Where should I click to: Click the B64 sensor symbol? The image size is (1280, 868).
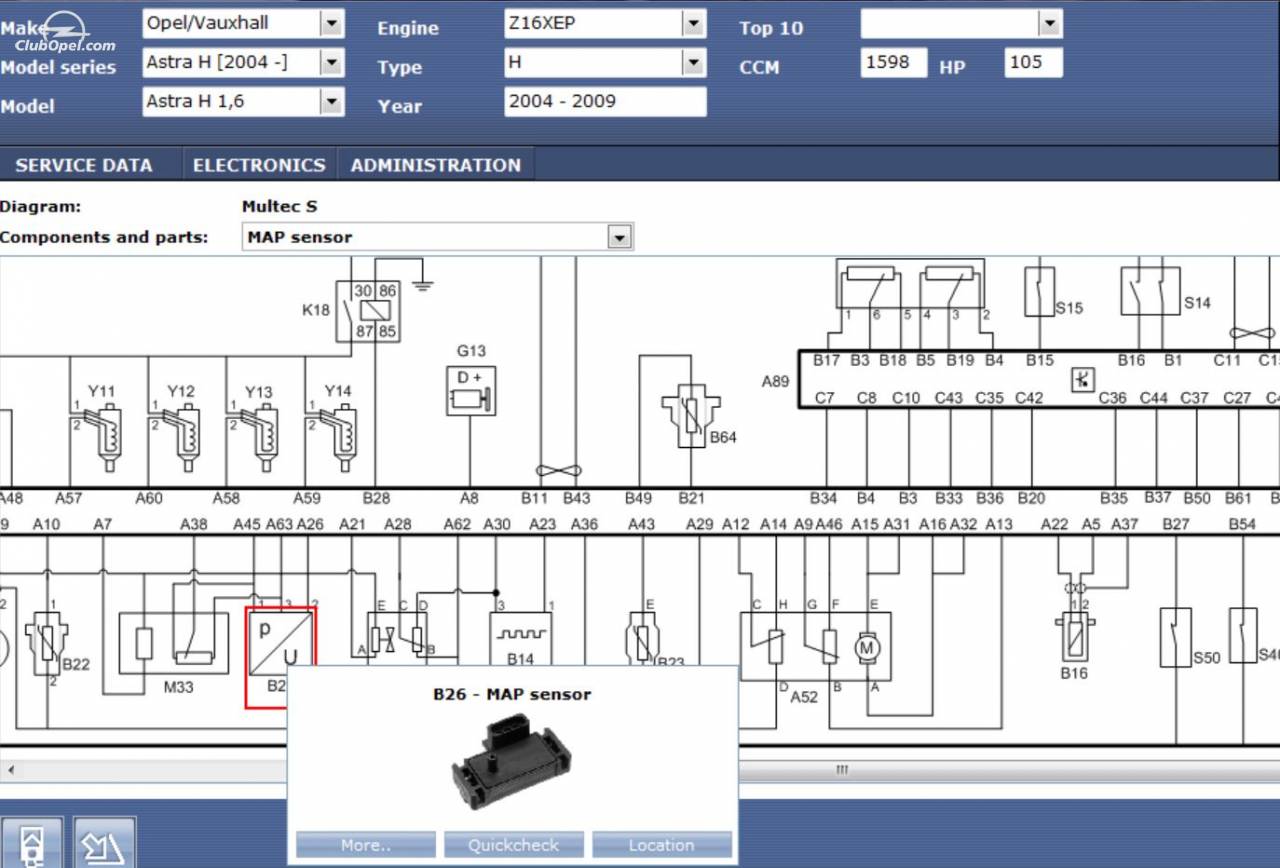(x=691, y=414)
